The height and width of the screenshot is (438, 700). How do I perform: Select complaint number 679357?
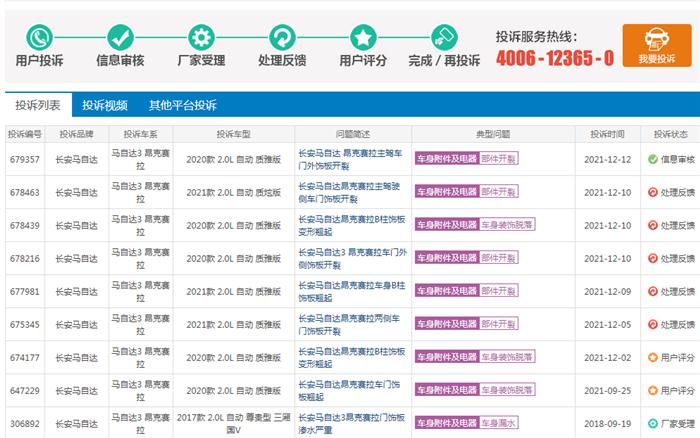[25, 159]
